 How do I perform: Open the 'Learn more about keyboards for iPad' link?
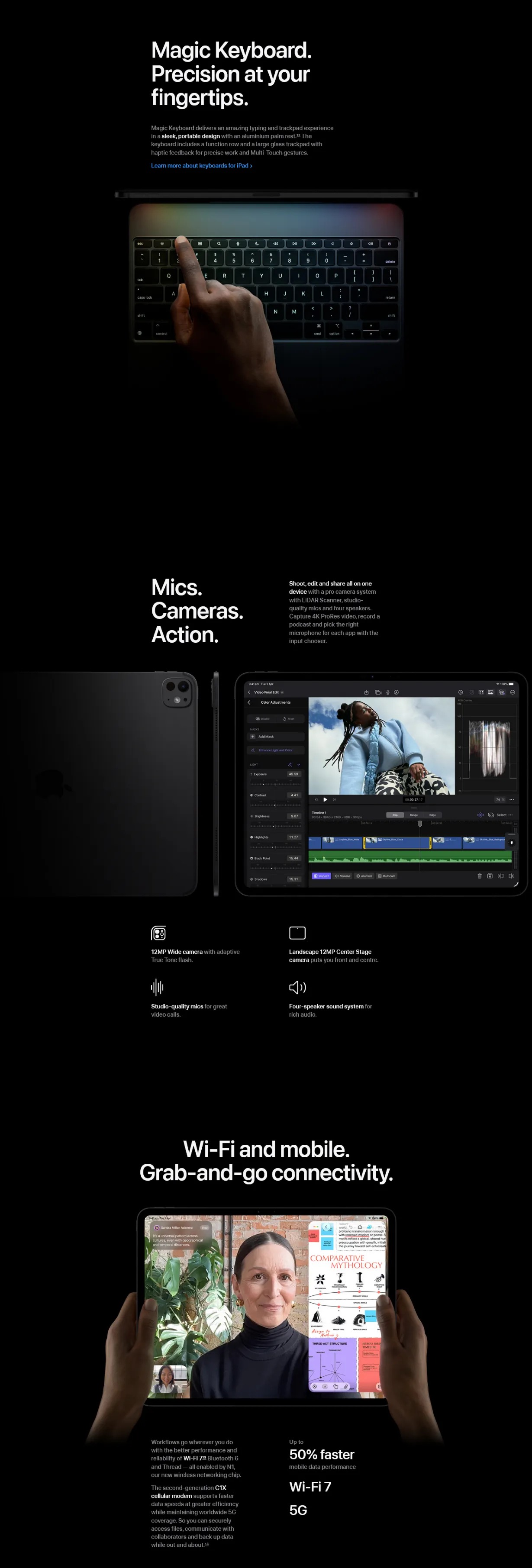click(x=201, y=166)
